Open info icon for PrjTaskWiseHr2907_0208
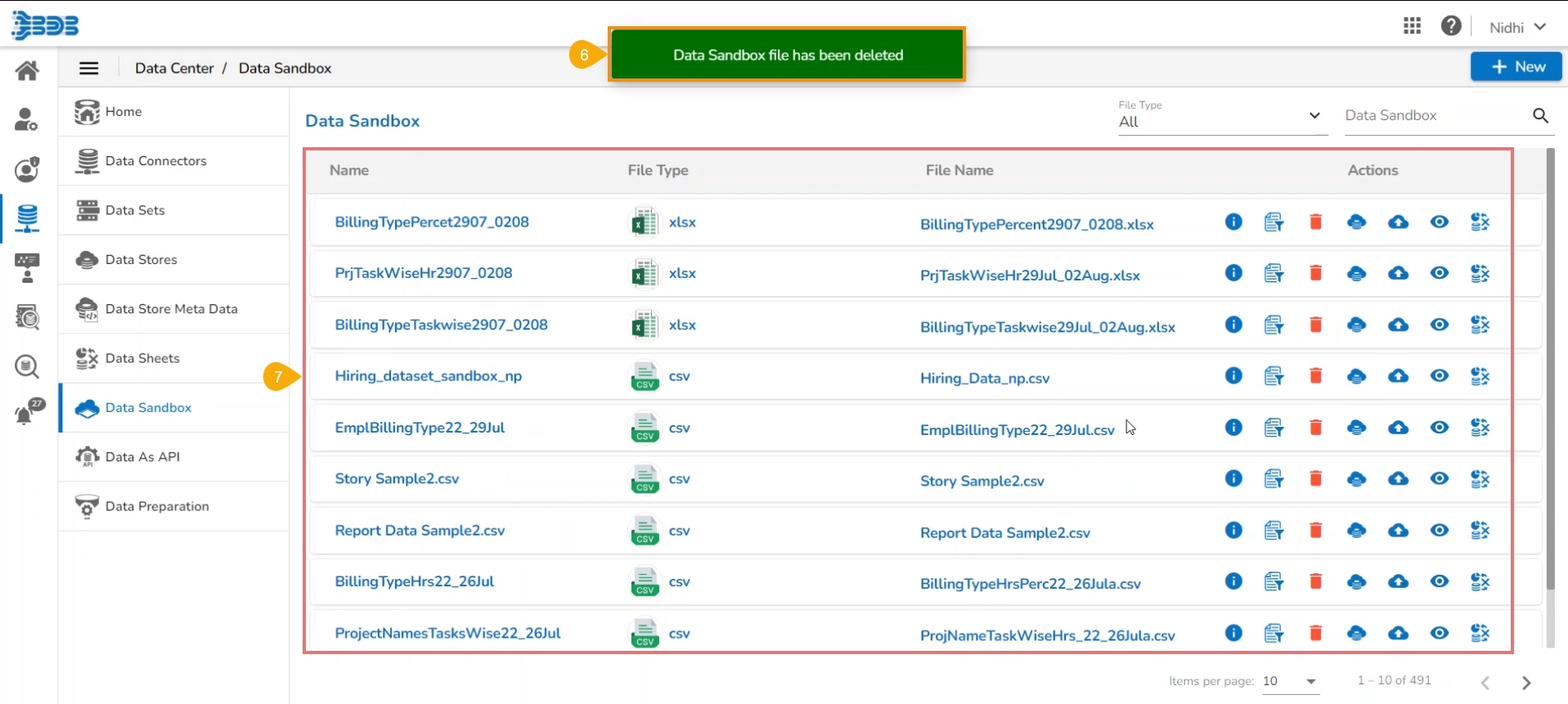1568x704 pixels. point(1233,273)
